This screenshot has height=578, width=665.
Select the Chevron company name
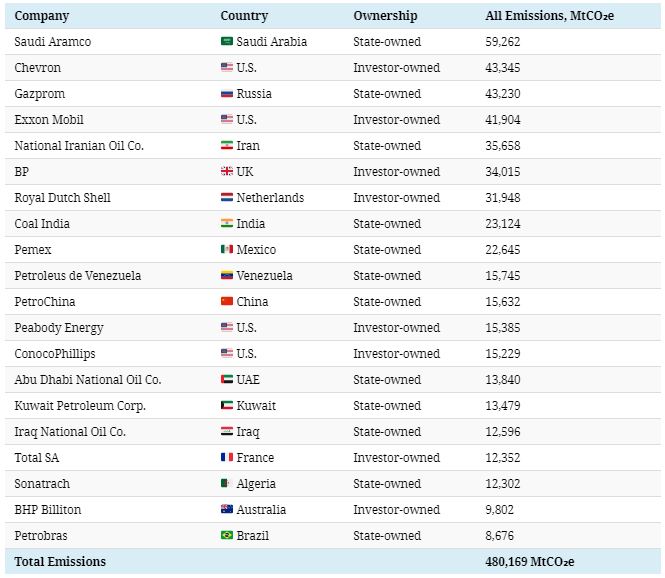pos(37,68)
